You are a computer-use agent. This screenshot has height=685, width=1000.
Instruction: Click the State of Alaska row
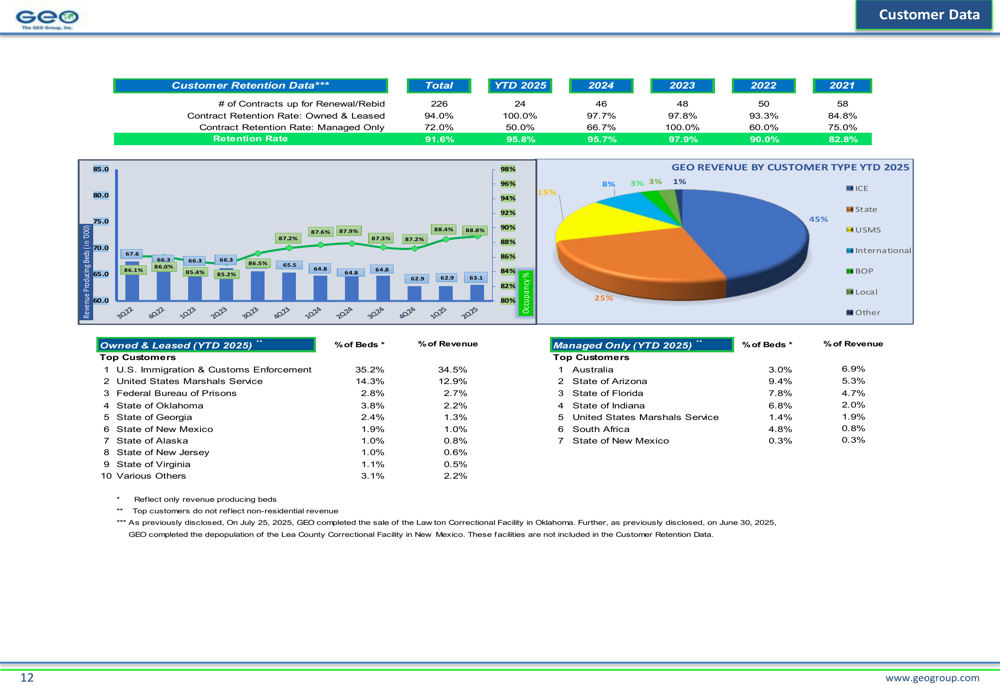(x=285, y=441)
